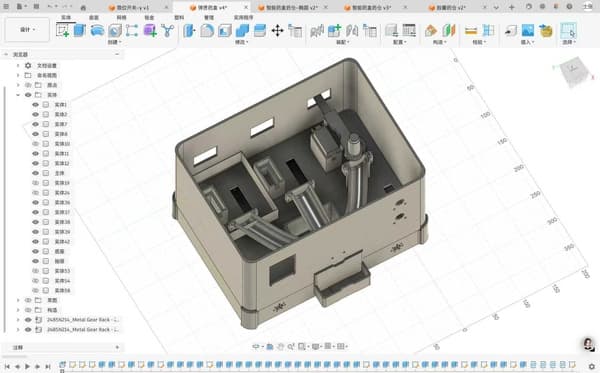Add a new design tab with plus
600x373 pixels.
coord(512,7)
